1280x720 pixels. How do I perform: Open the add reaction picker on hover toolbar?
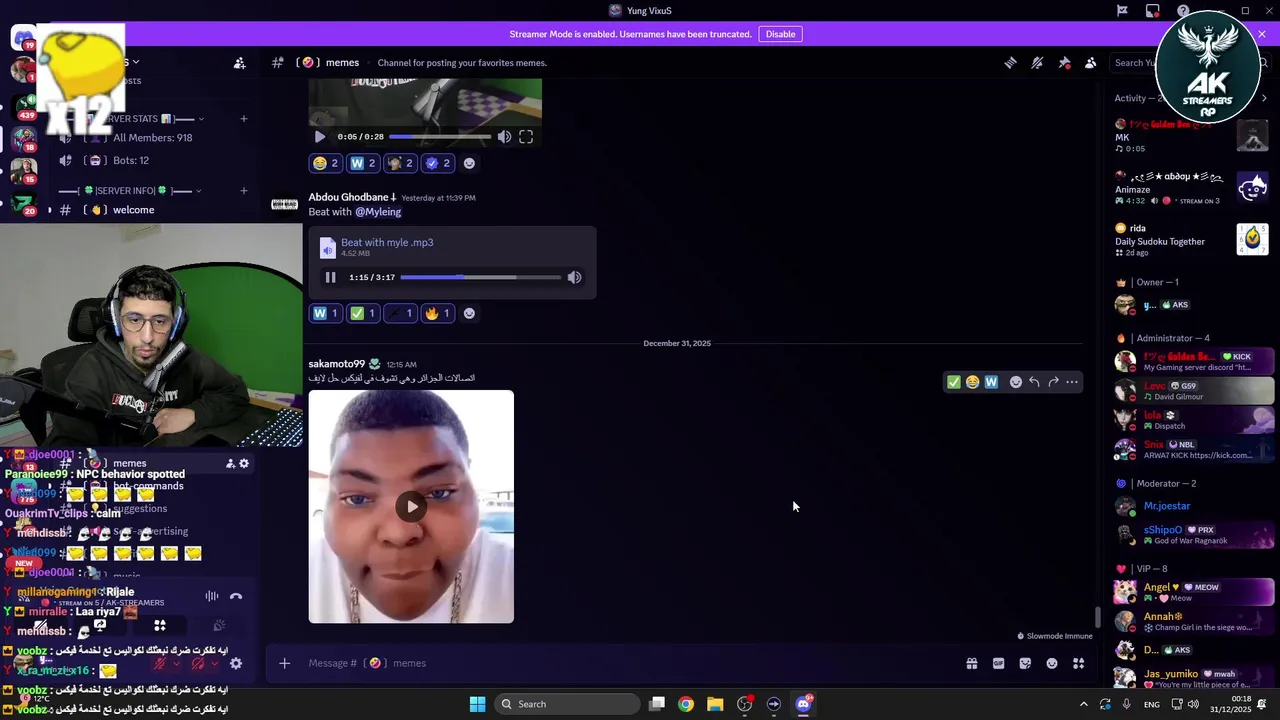(x=1016, y=382)
